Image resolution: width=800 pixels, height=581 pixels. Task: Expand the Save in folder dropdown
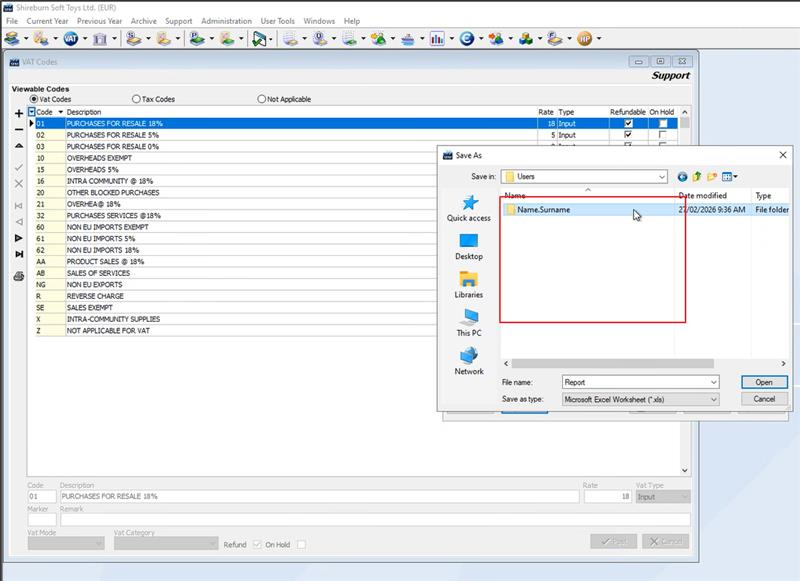[661, 177]
